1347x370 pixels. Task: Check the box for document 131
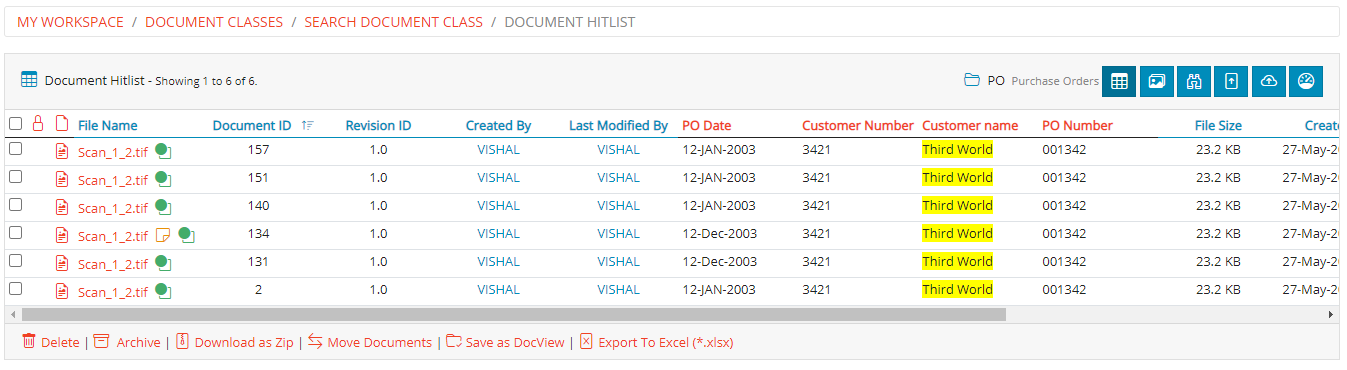point(15,260)
